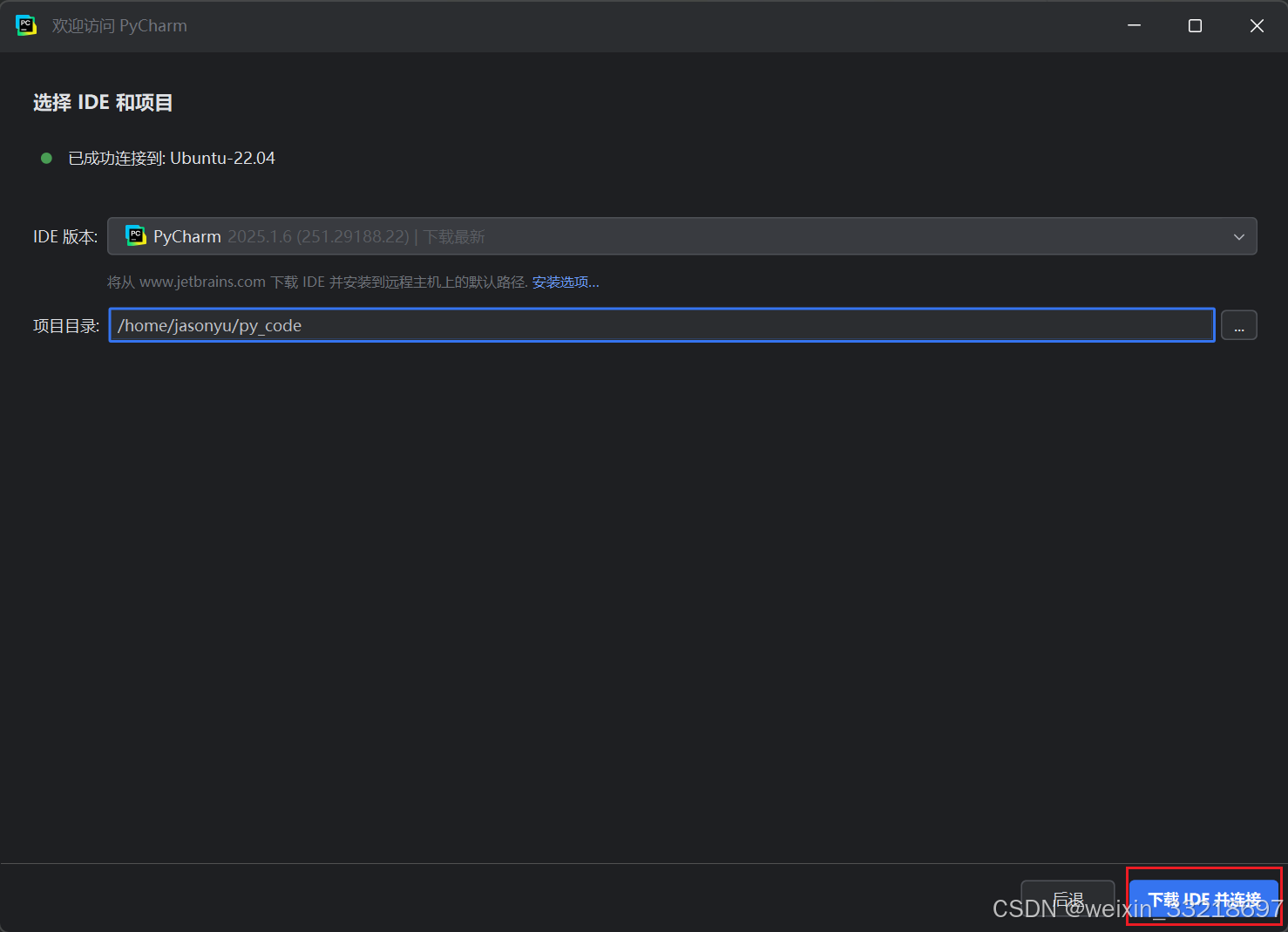
Task: Click the 项目目录: label
Action: pyautogui.click(x=66, y=325)
